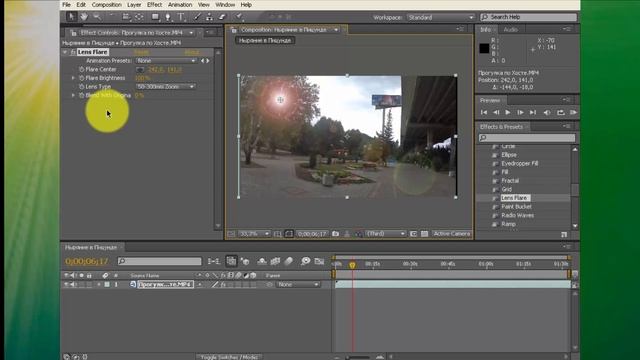Mute audio in the Preview panel
Viewport: 640px width, 360px height.
[547, 112]
